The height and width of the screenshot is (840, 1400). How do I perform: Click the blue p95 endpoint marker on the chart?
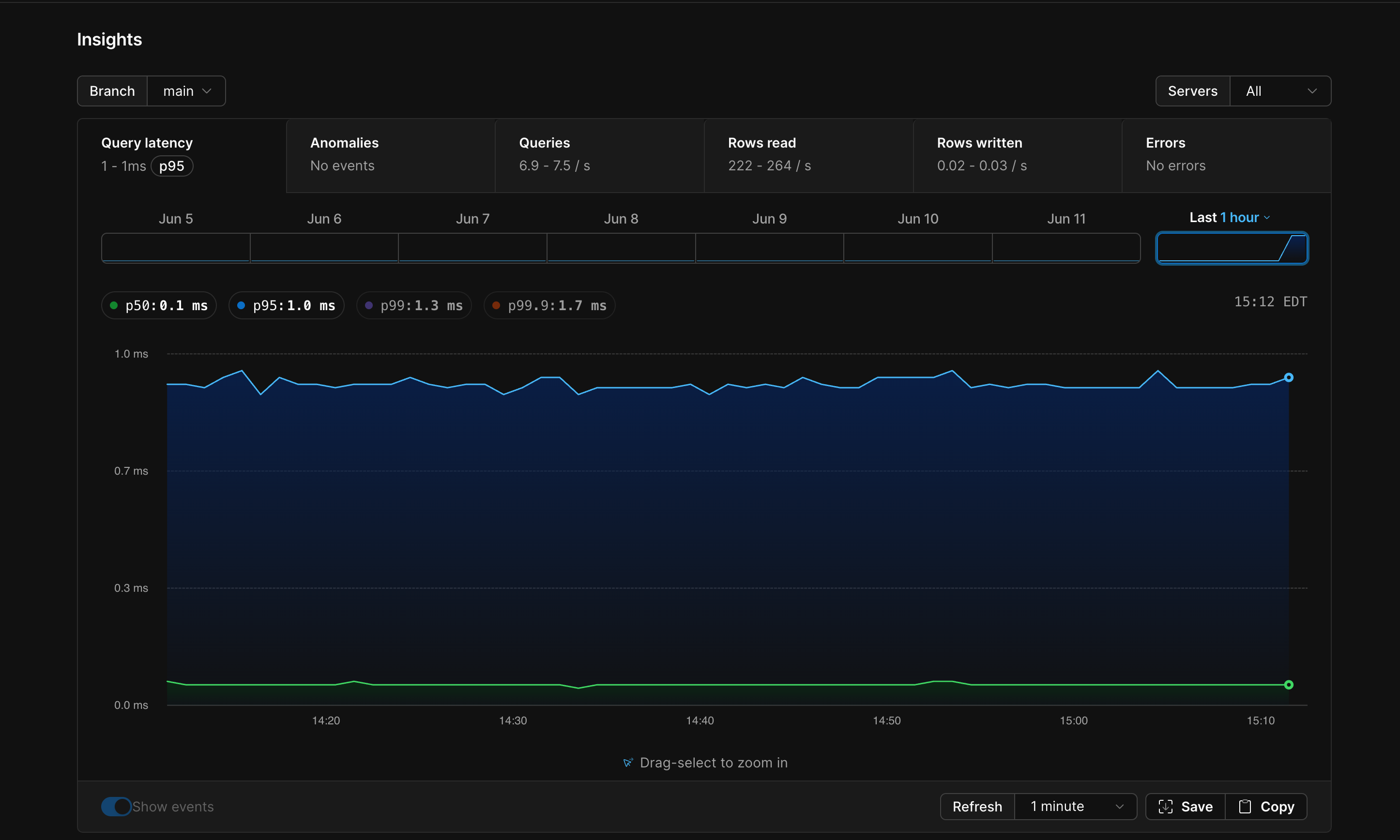coord(1289,377)
